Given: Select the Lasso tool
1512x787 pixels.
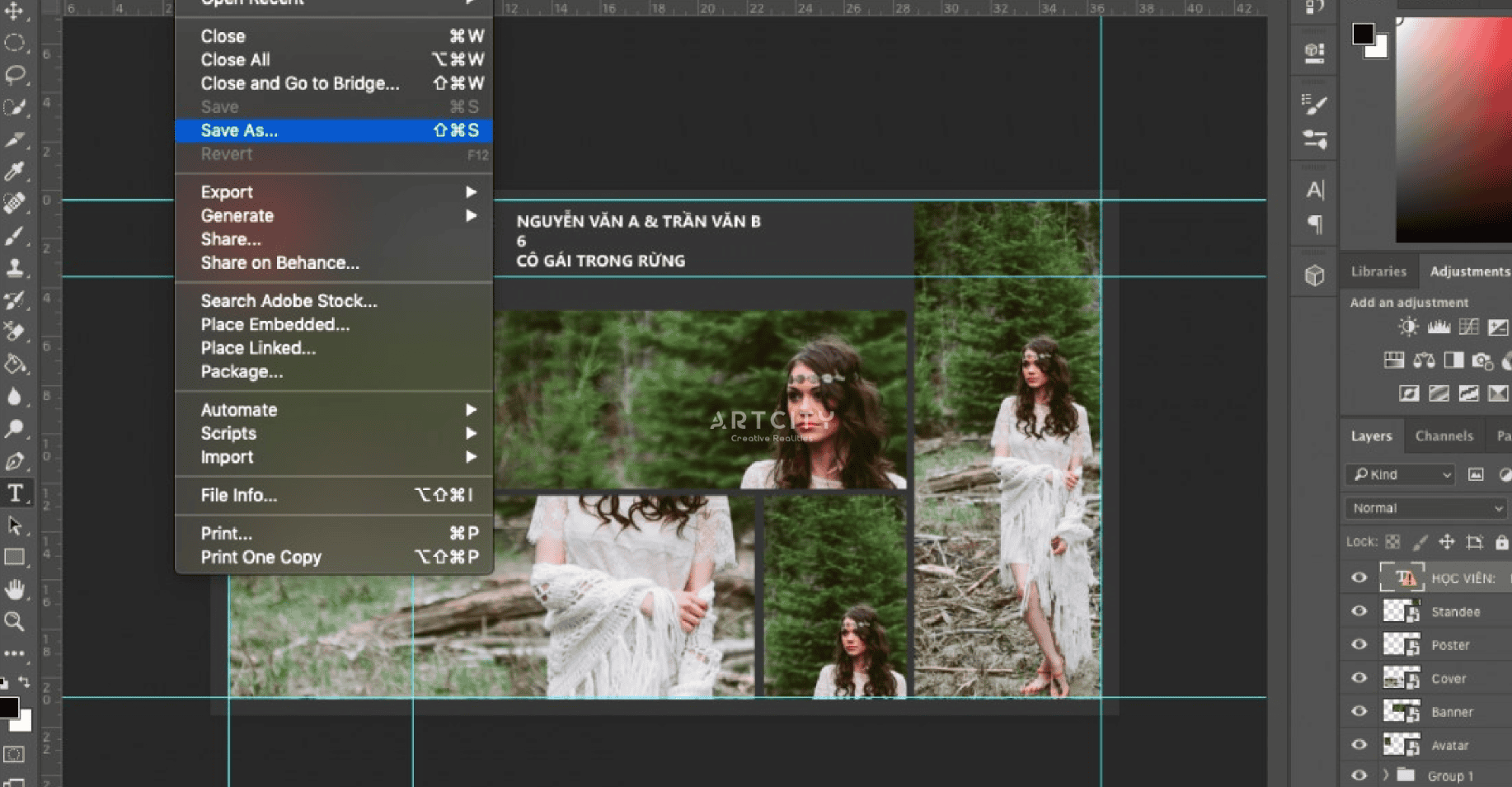Looking at the screenshot, I should 15,75.
